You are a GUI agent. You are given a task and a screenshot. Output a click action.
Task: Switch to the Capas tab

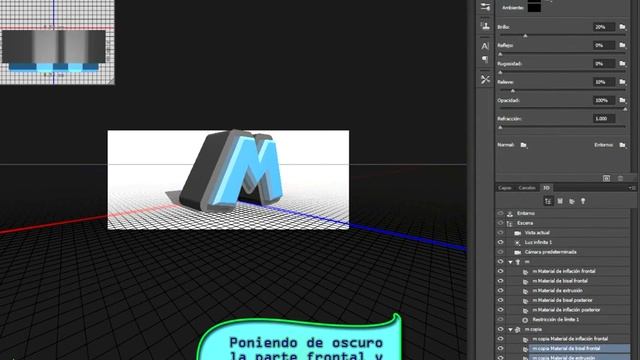point(505,188)
